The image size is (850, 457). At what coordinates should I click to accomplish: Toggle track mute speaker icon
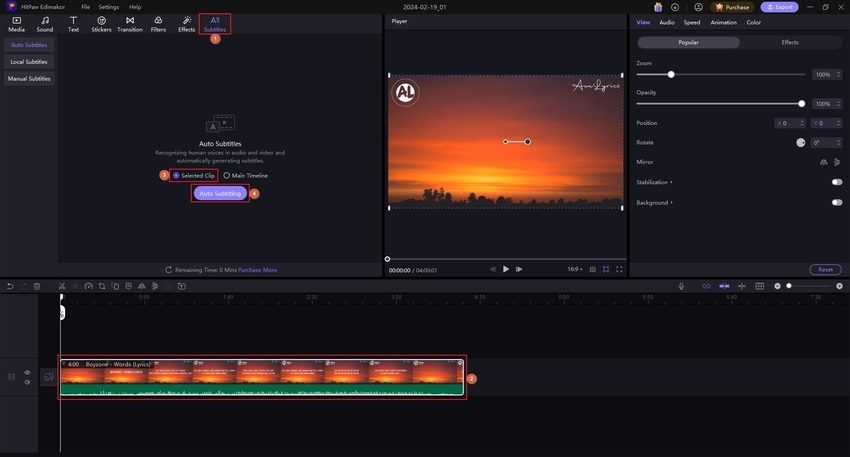coord(27,382)
